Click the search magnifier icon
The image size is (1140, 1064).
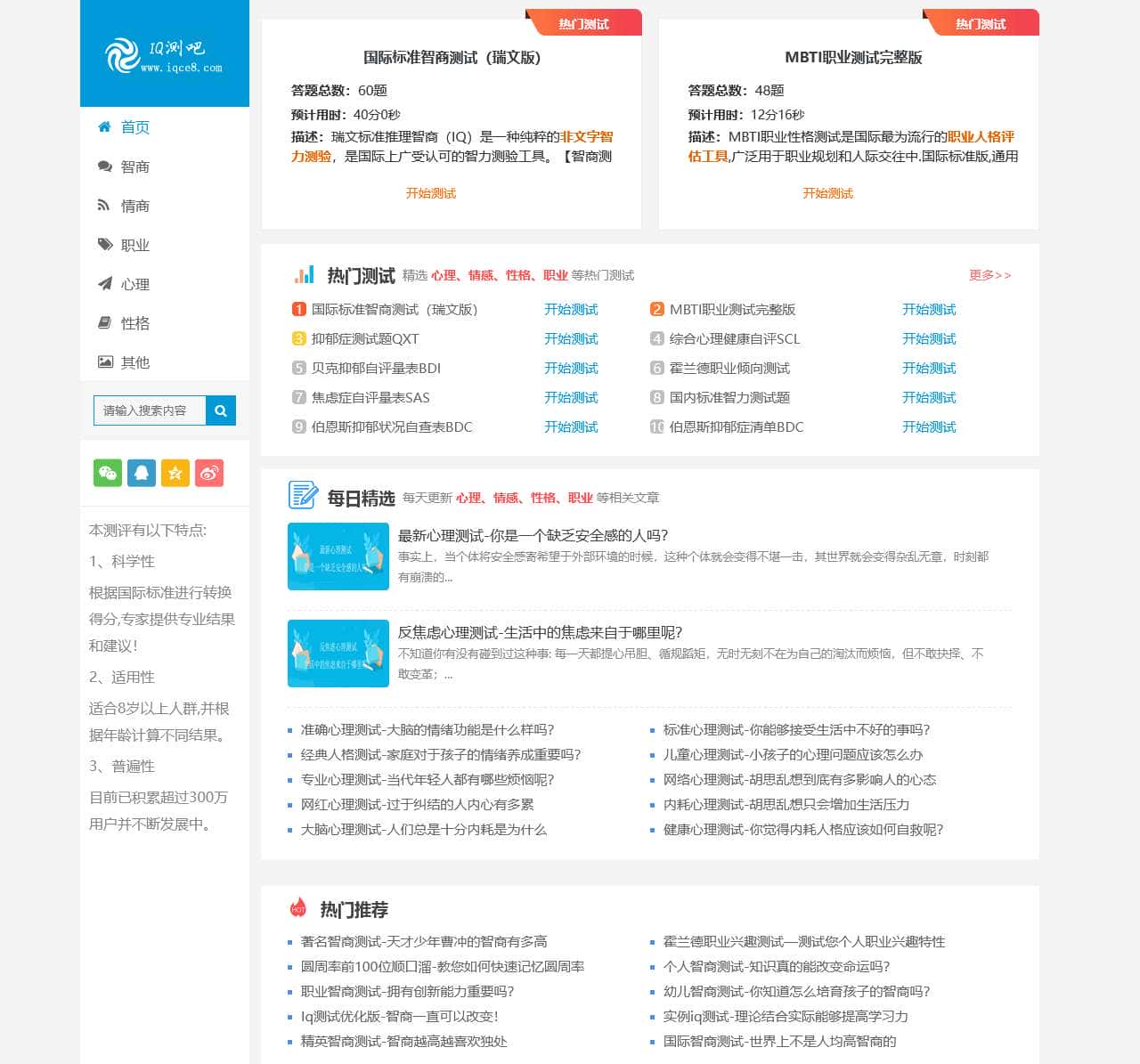pos(220,410)
